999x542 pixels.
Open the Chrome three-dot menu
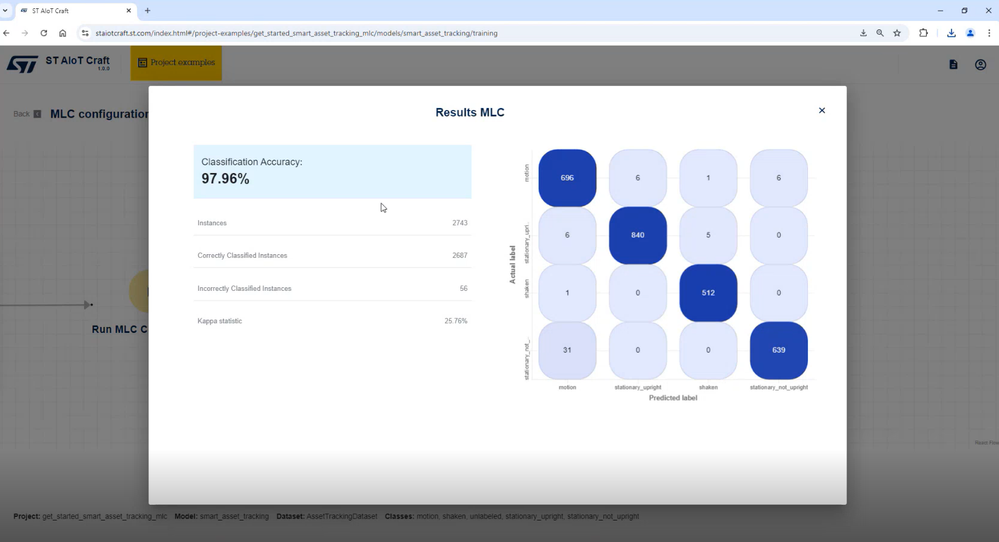click(x=989, y=33)
